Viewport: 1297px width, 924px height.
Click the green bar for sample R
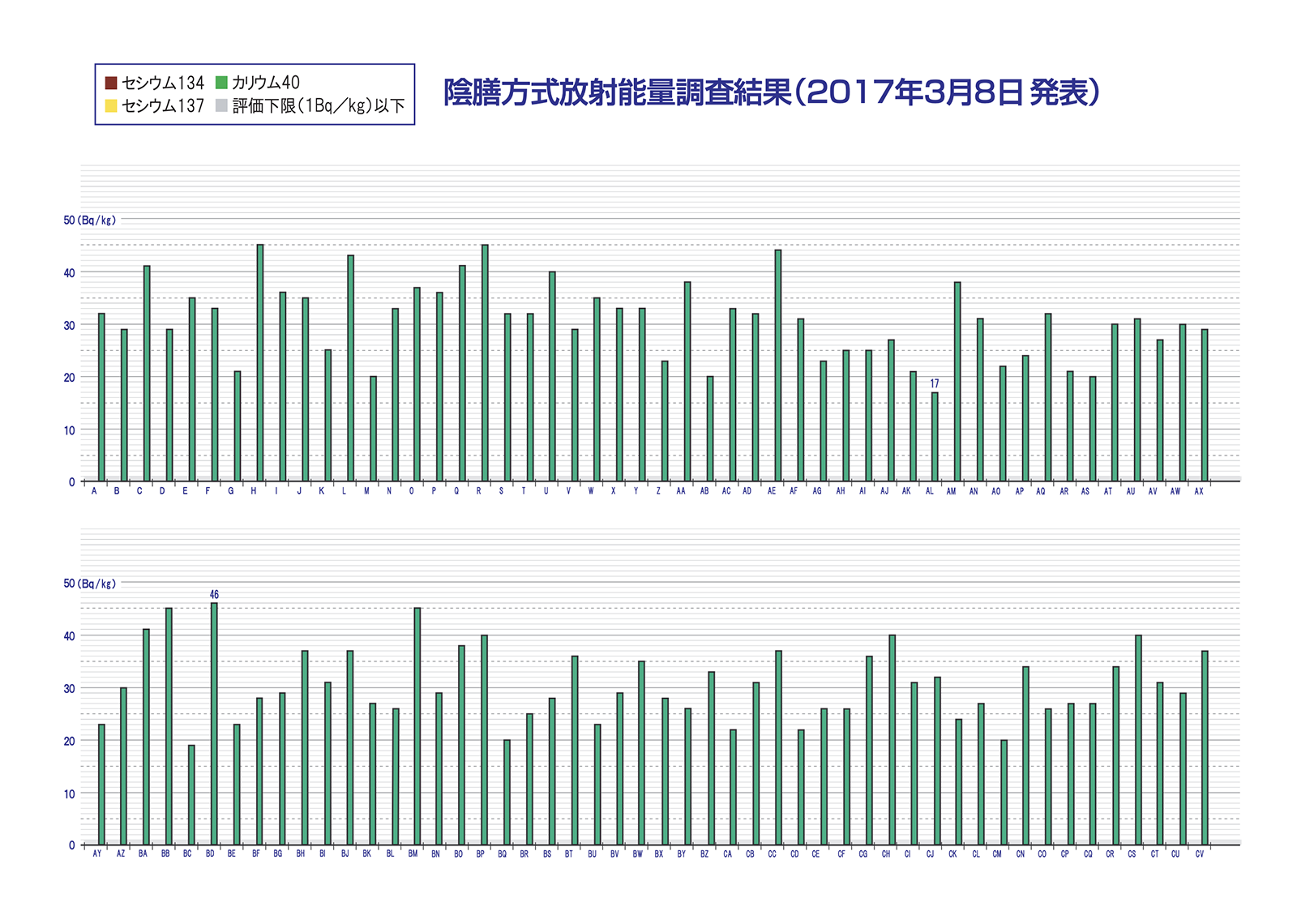point(485,363)
